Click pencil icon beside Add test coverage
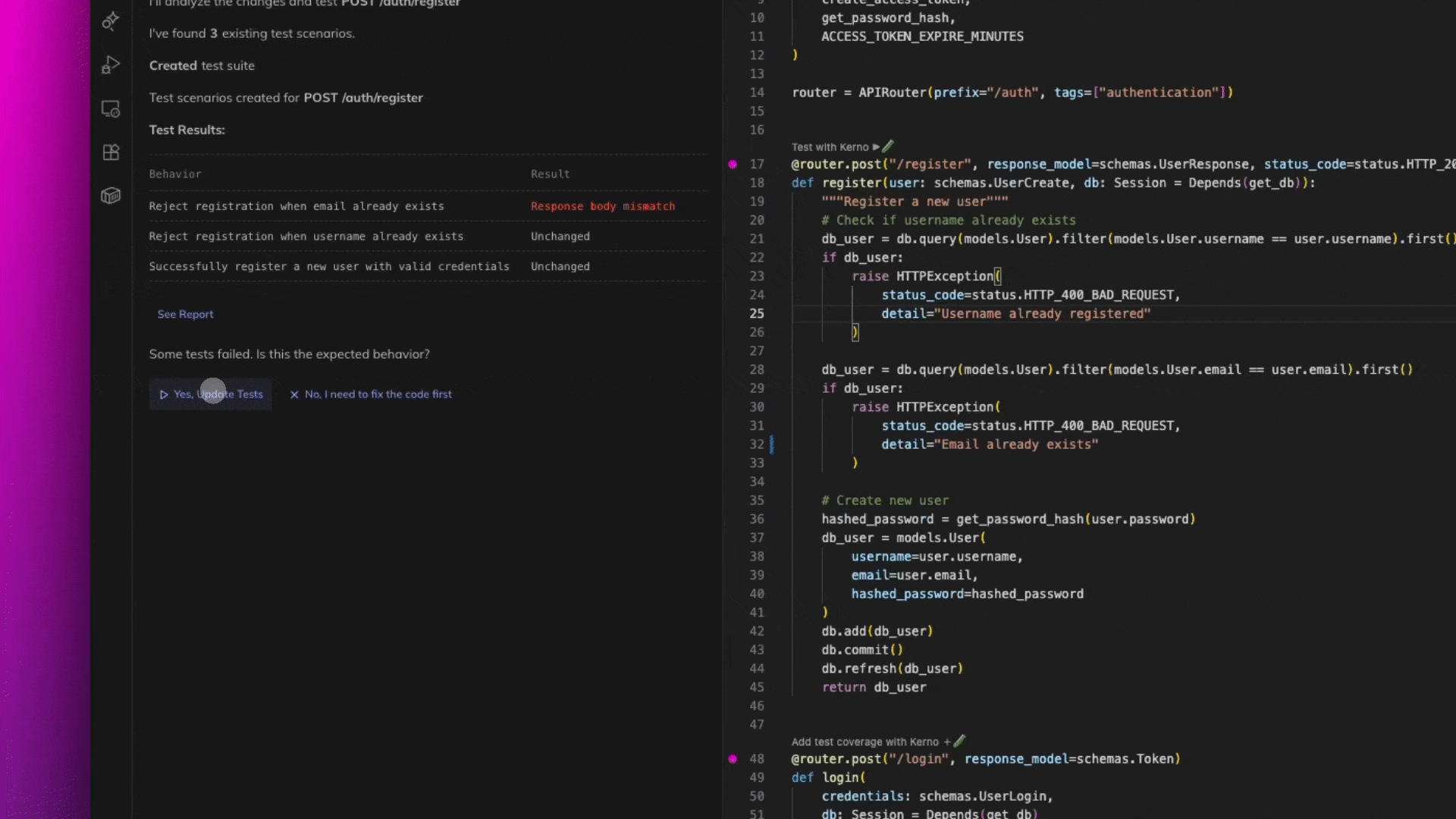Screen dimensions: 1456x819 [959, 741]
